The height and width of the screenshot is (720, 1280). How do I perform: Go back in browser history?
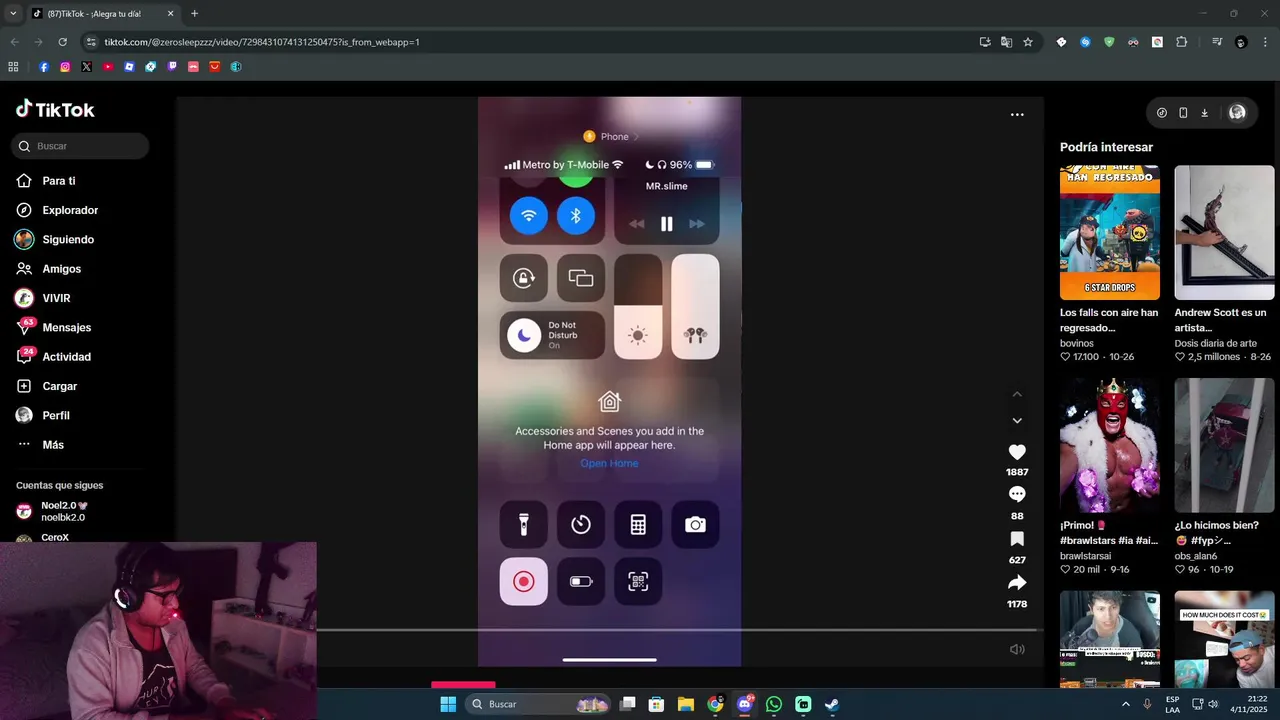pyautogui.click(x=14, y=42)
